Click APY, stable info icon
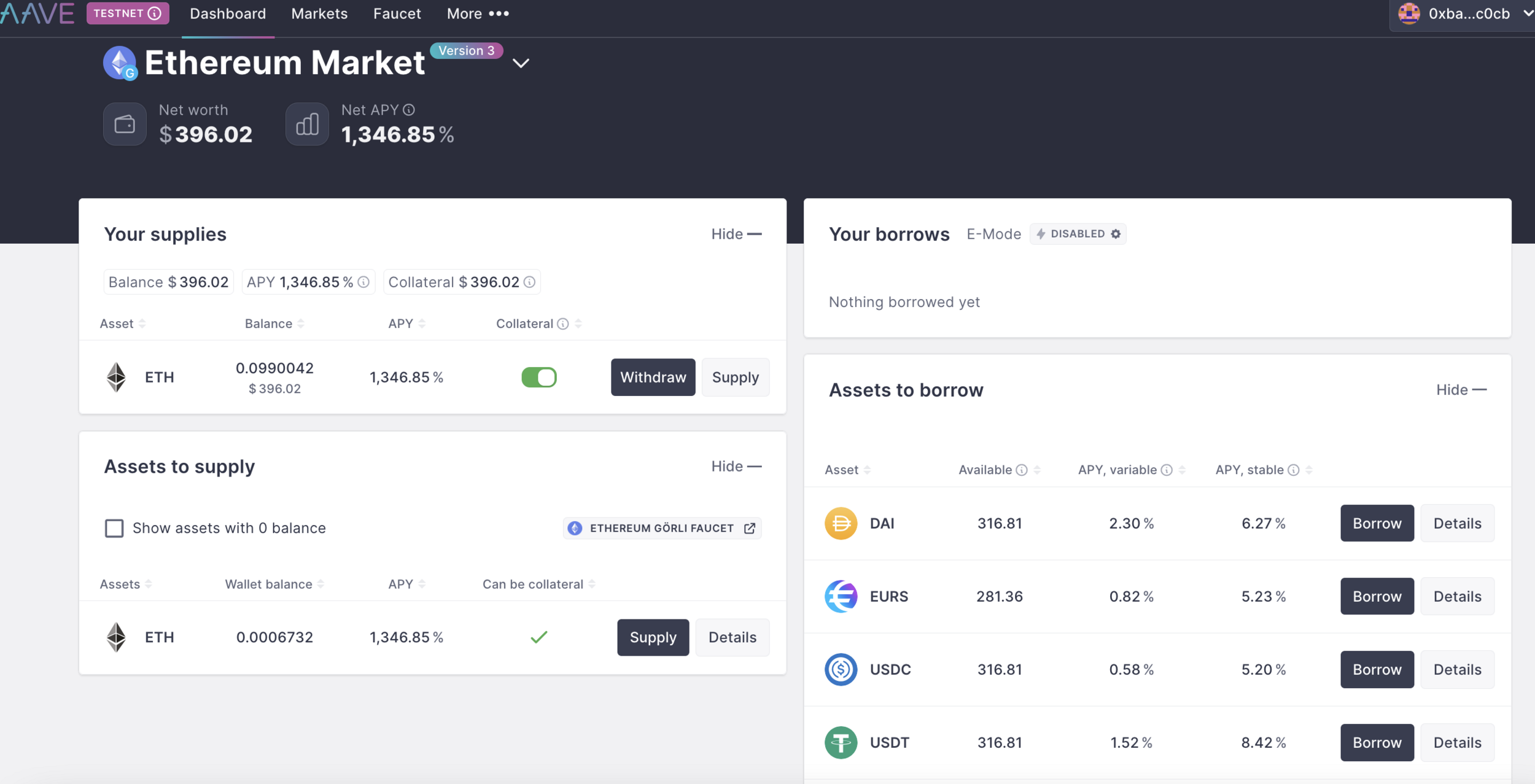1535x784 pixels. click(1294, 470)
